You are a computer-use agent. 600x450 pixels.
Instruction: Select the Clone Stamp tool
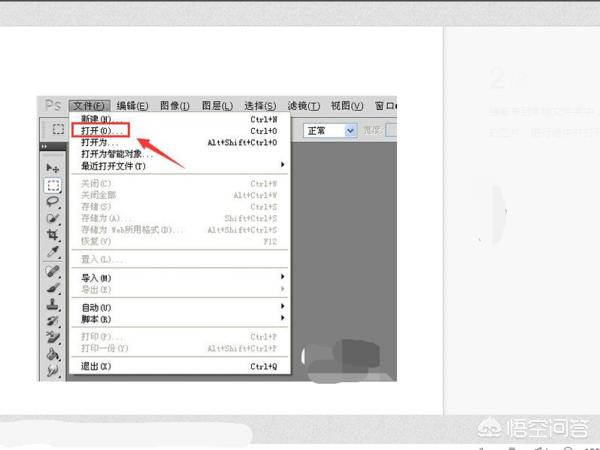[x=53, y=305]
